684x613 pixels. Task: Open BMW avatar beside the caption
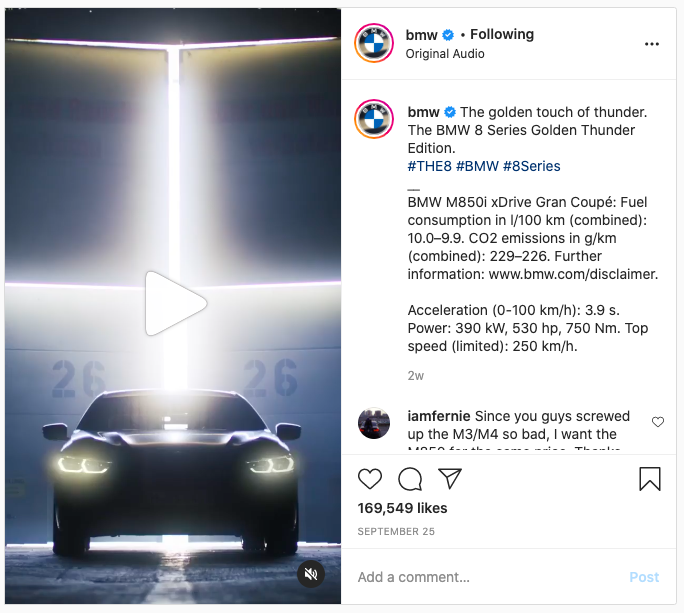374,119
